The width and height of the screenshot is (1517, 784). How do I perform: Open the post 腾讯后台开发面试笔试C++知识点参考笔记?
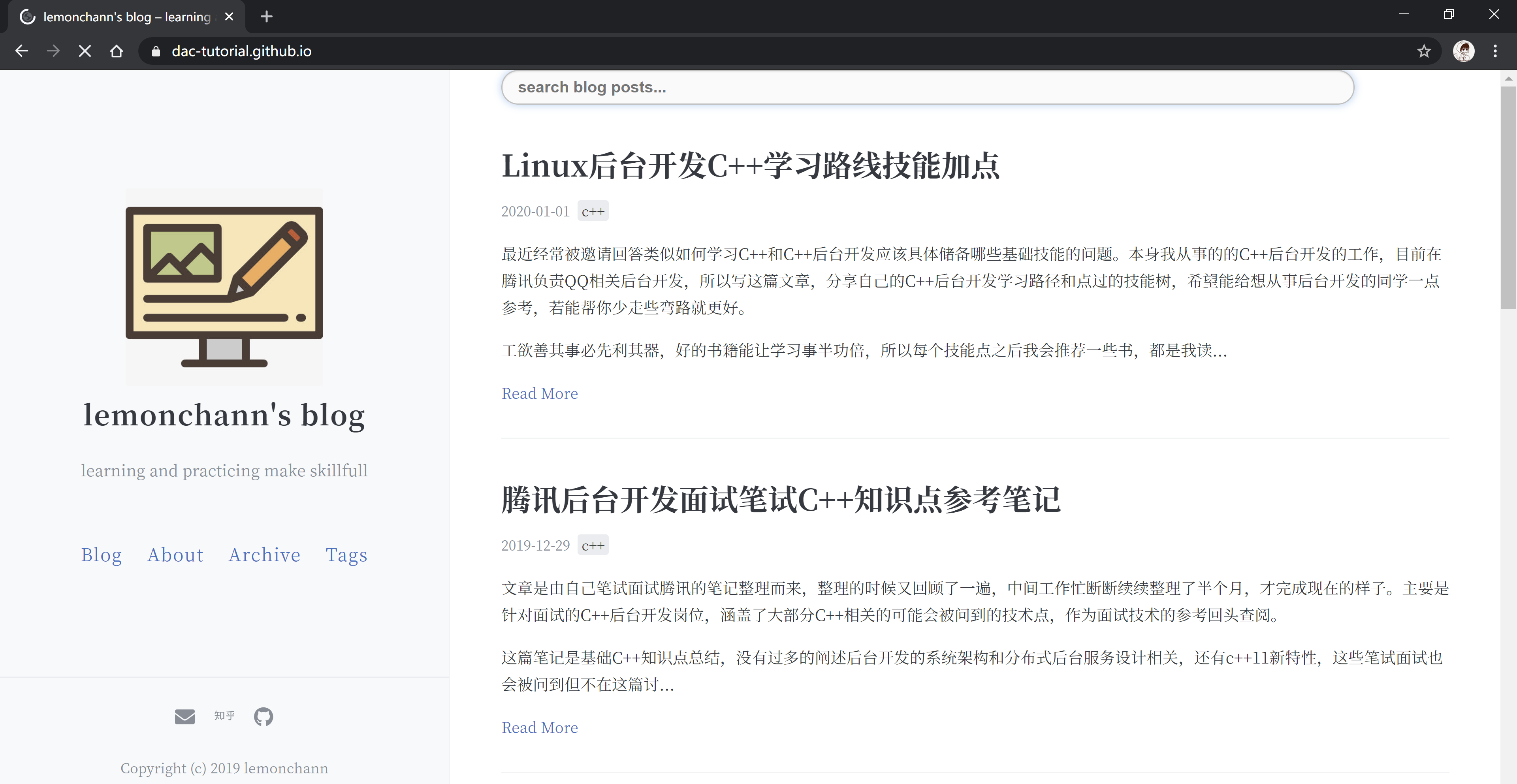click(781, 500)
